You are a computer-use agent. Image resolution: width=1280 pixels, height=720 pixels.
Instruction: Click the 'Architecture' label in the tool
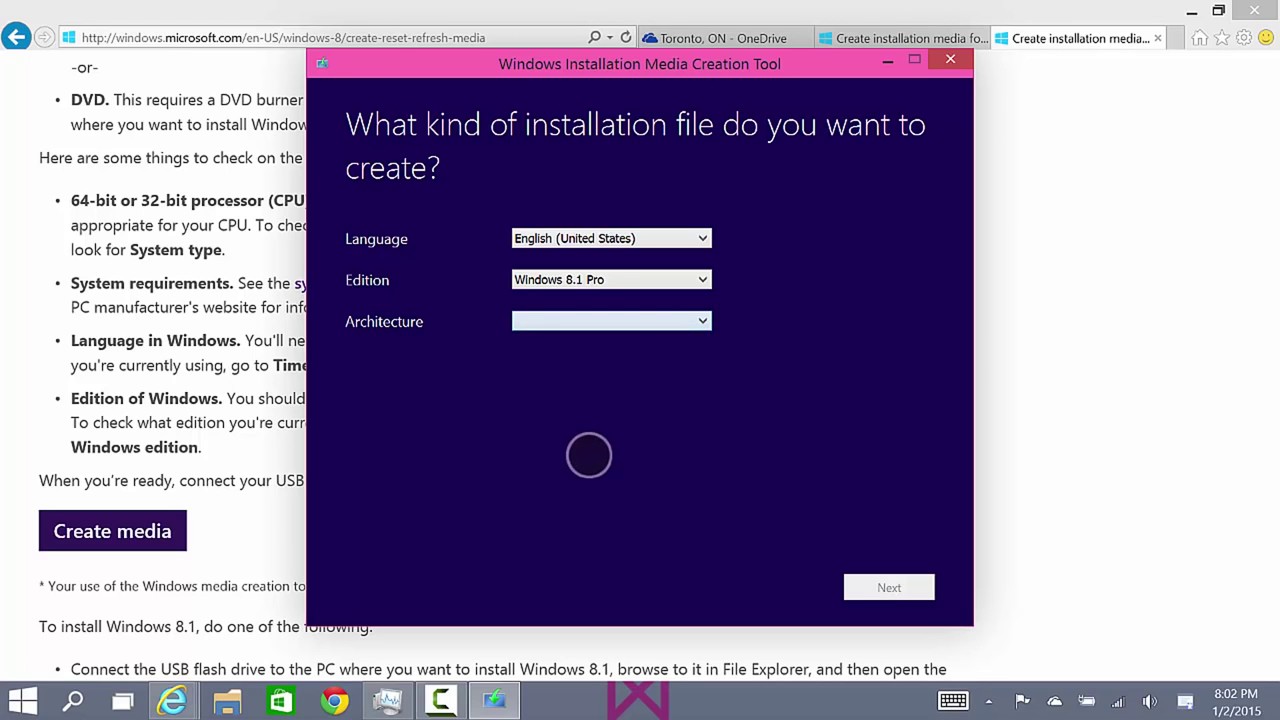pyautogui.click(x=384, y=321)
